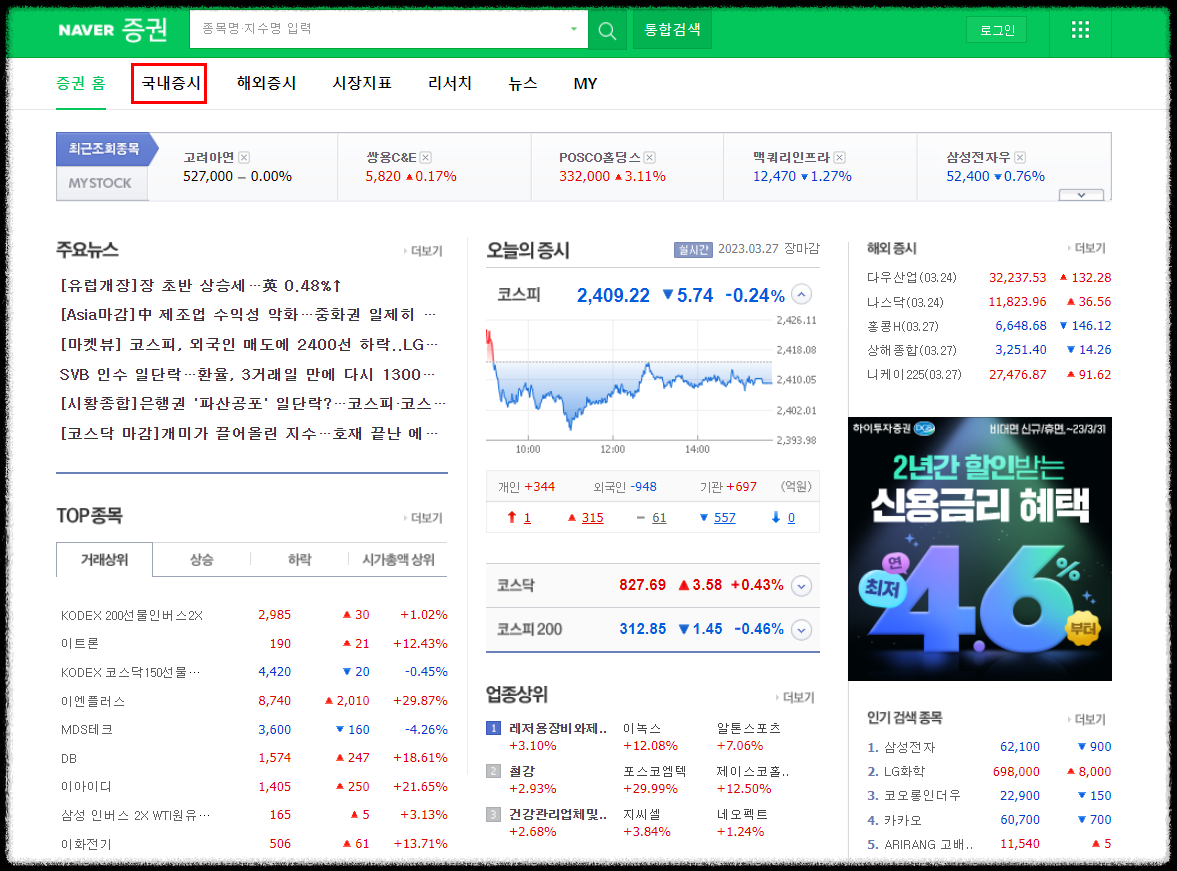1177x871 pixels.
Task: Select the MYSTOCK tab
Action: click(x=101, y=183)
